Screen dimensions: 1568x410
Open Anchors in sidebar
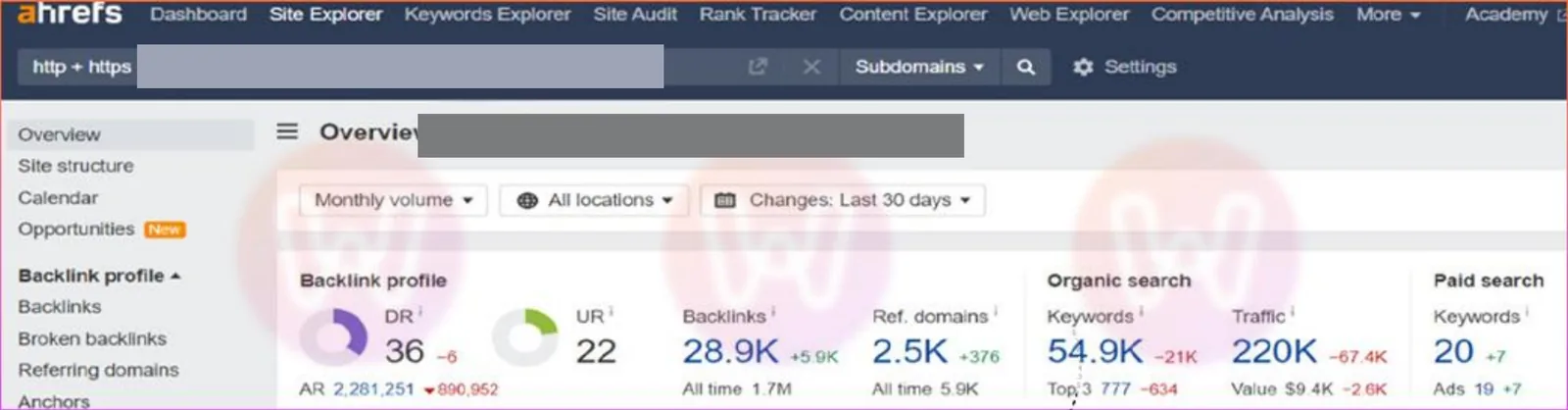[x=54, y=401]
